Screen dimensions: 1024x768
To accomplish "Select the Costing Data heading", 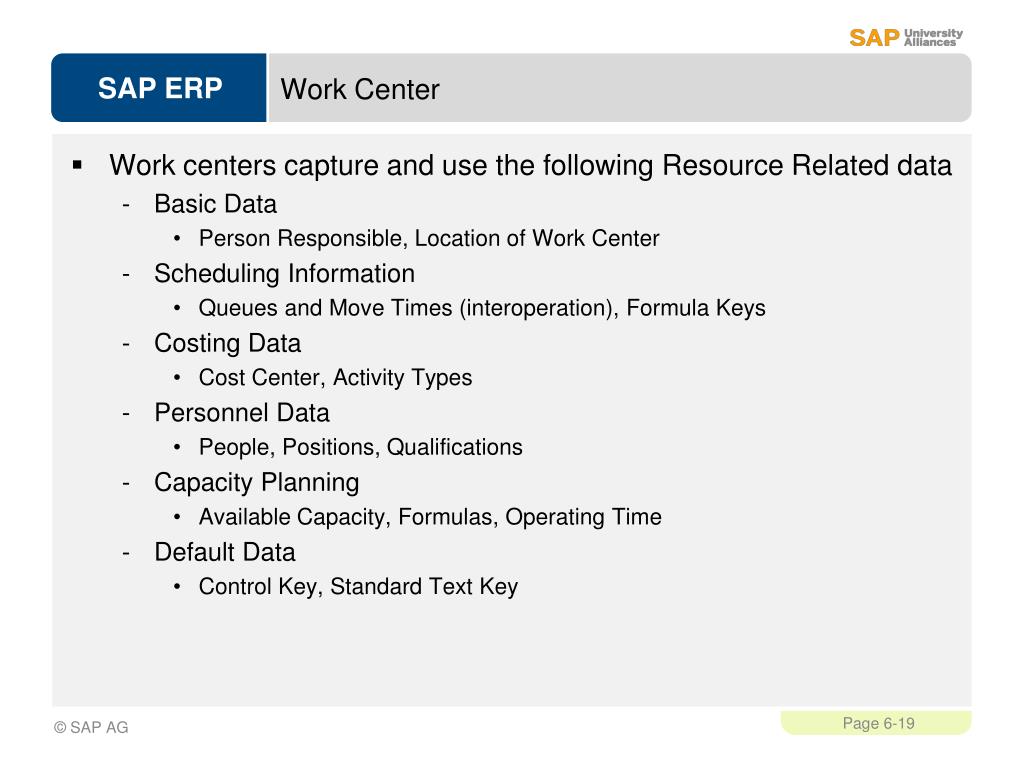I will [x=228, y=344].
